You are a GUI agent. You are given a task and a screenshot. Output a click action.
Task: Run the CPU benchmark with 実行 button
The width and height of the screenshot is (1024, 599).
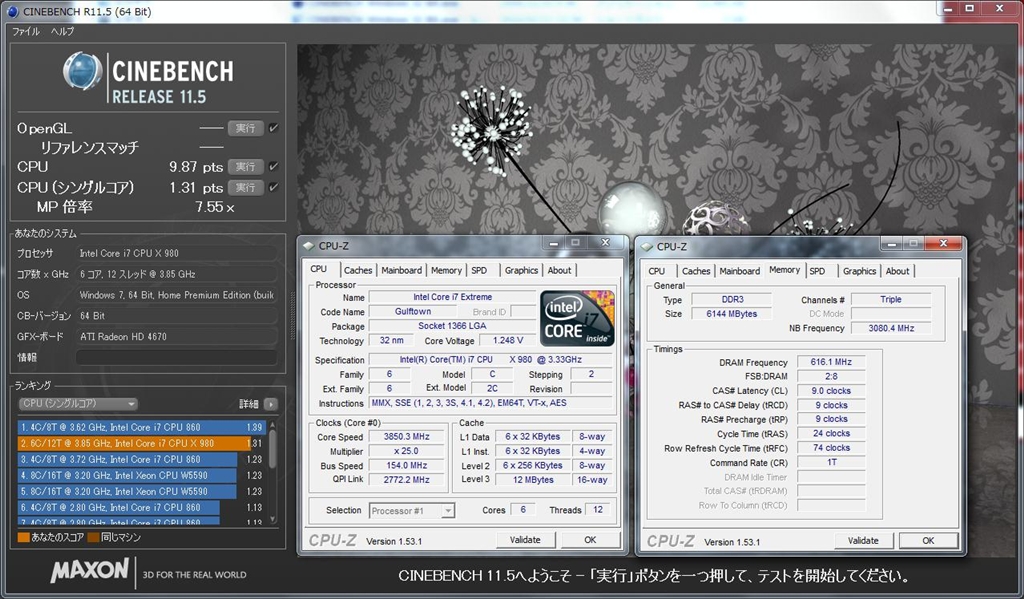(245, 166)
